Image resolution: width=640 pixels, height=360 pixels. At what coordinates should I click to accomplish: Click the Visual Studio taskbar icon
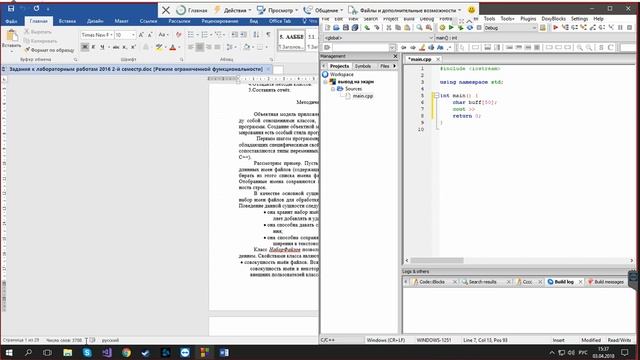[107, 352]
